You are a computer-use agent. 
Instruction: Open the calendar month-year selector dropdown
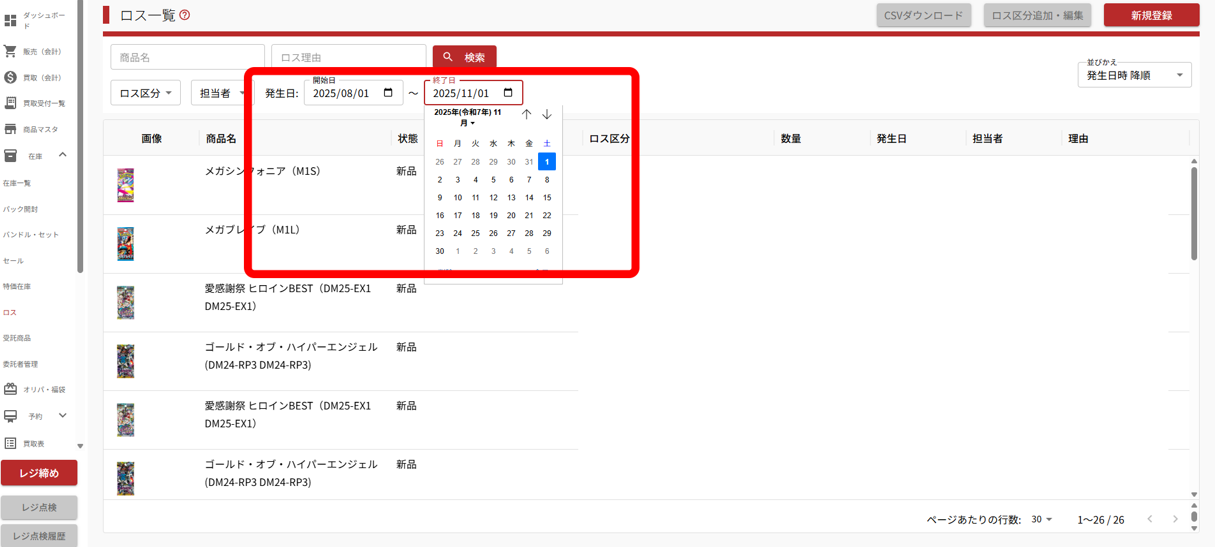[x=468, y=118]
